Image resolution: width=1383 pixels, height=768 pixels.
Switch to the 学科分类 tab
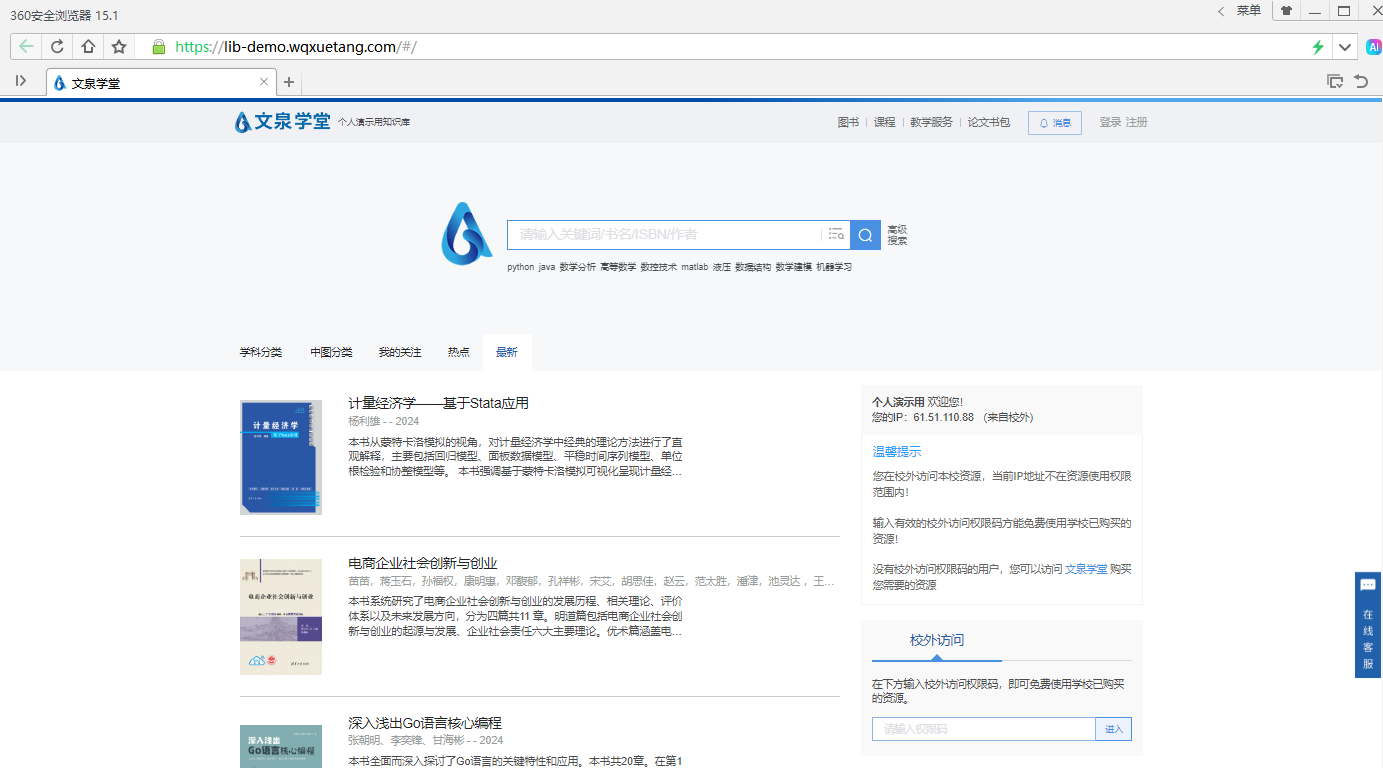pos(260,353)
